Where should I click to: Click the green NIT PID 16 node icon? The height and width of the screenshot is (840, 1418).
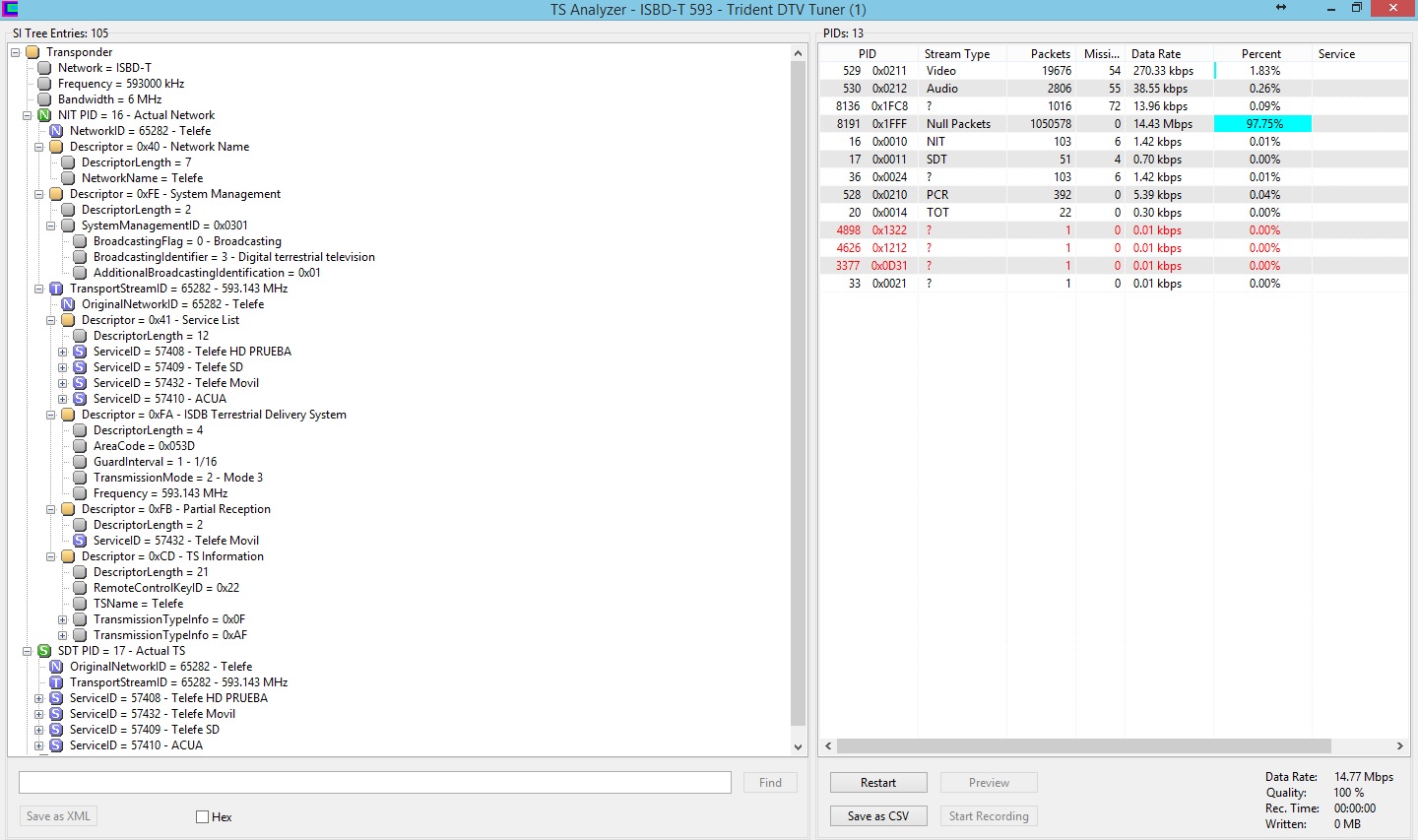44,115
